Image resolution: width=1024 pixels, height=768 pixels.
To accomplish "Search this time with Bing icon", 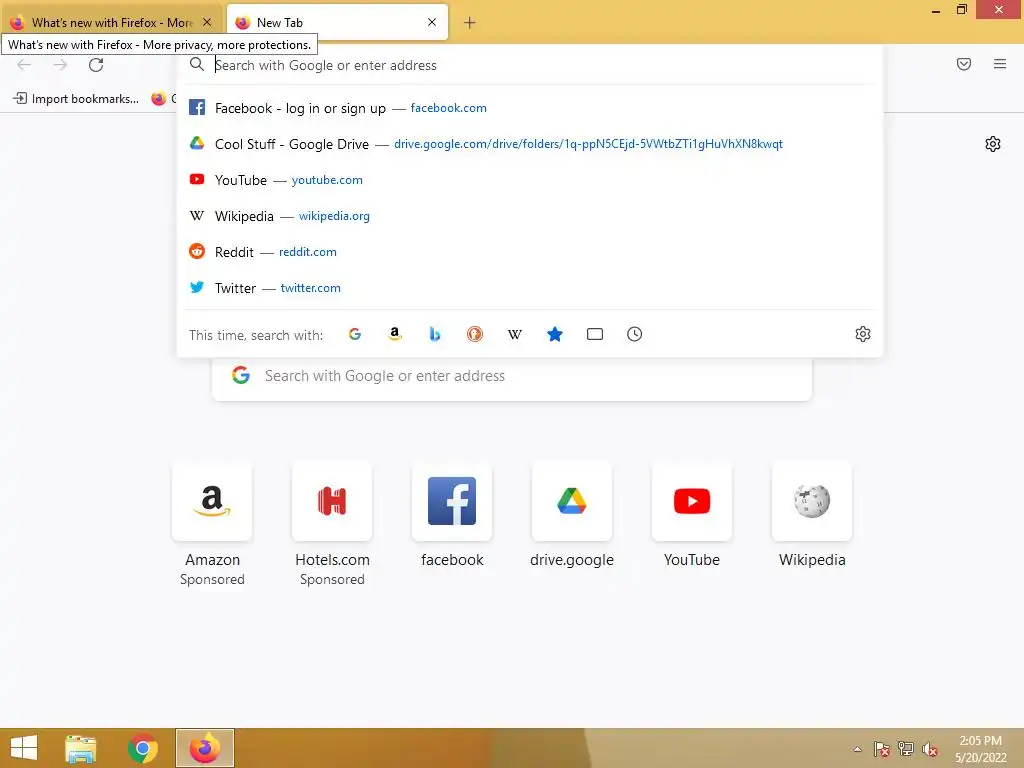I will [435, 334].
